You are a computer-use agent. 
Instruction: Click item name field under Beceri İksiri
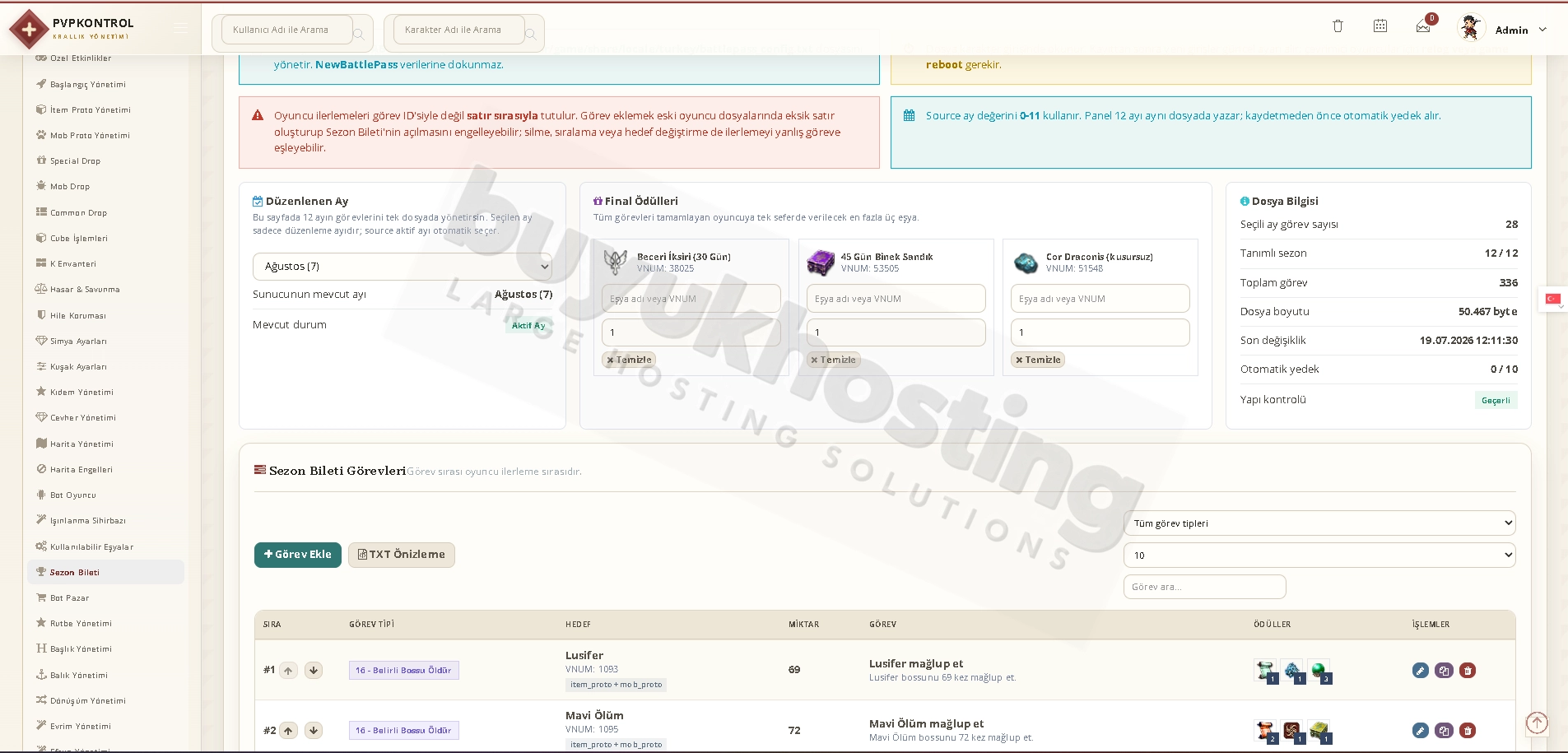[691, 299]
